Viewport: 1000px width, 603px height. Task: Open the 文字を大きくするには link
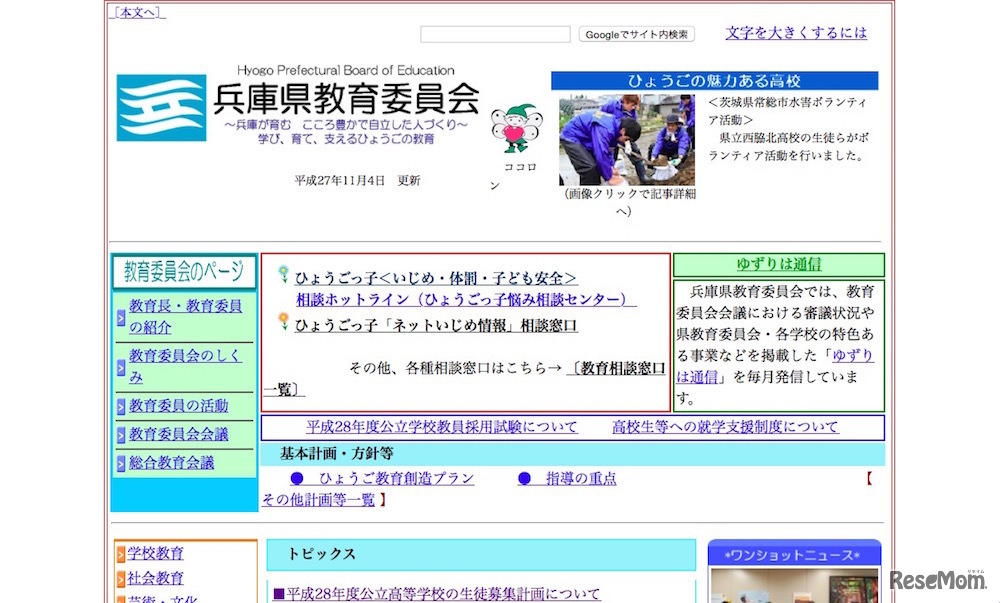795,33
